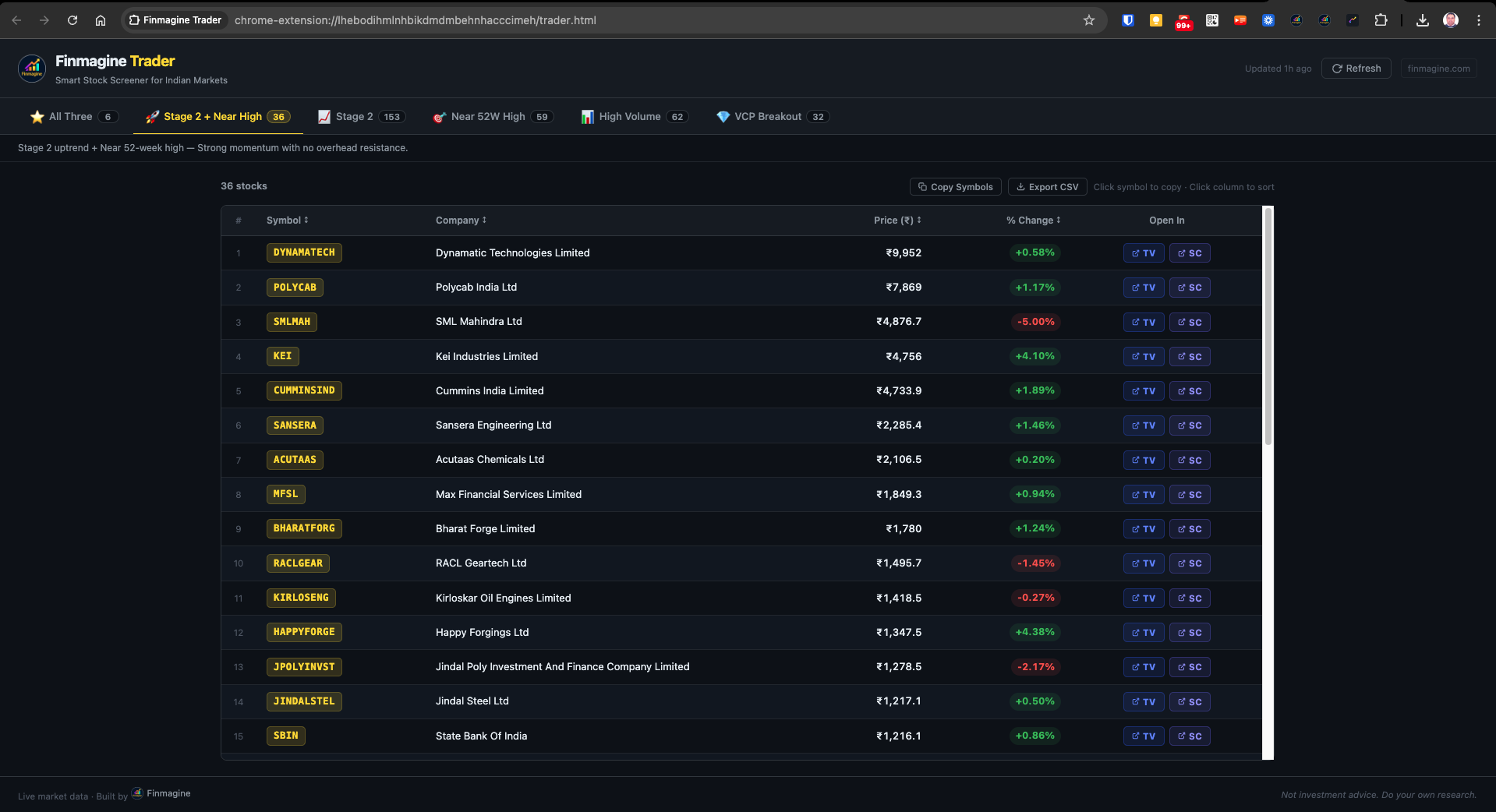
Task: Click the stock table vertical scrollbar
Action: (x=1268, y=327)
